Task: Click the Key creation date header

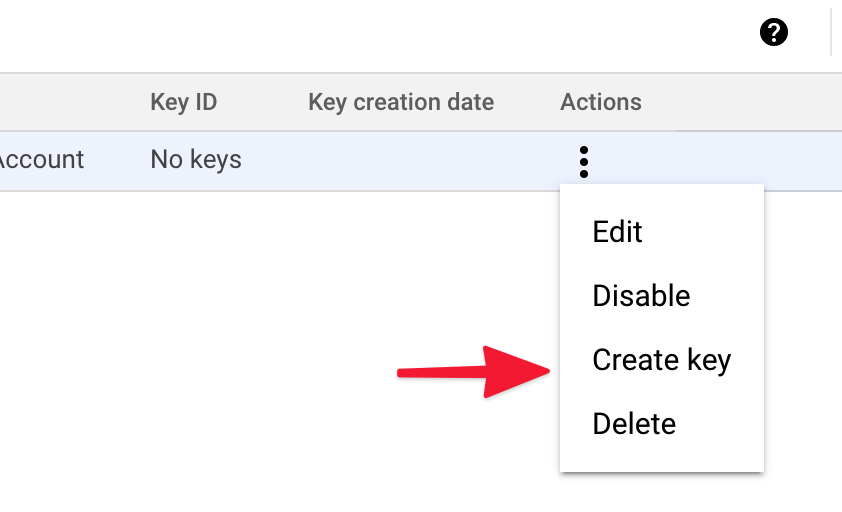Action: [401, 102]
